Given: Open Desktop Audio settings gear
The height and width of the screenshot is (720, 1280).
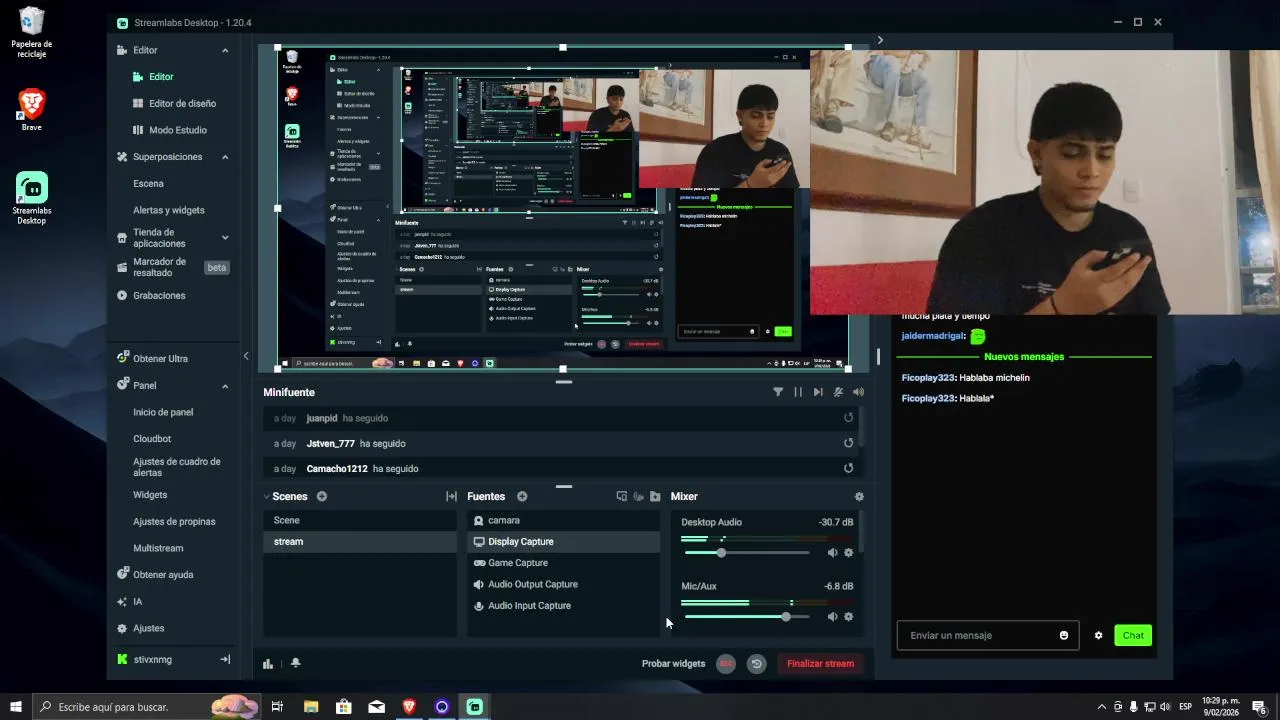Looking at the screenshot, I should 849,553.
